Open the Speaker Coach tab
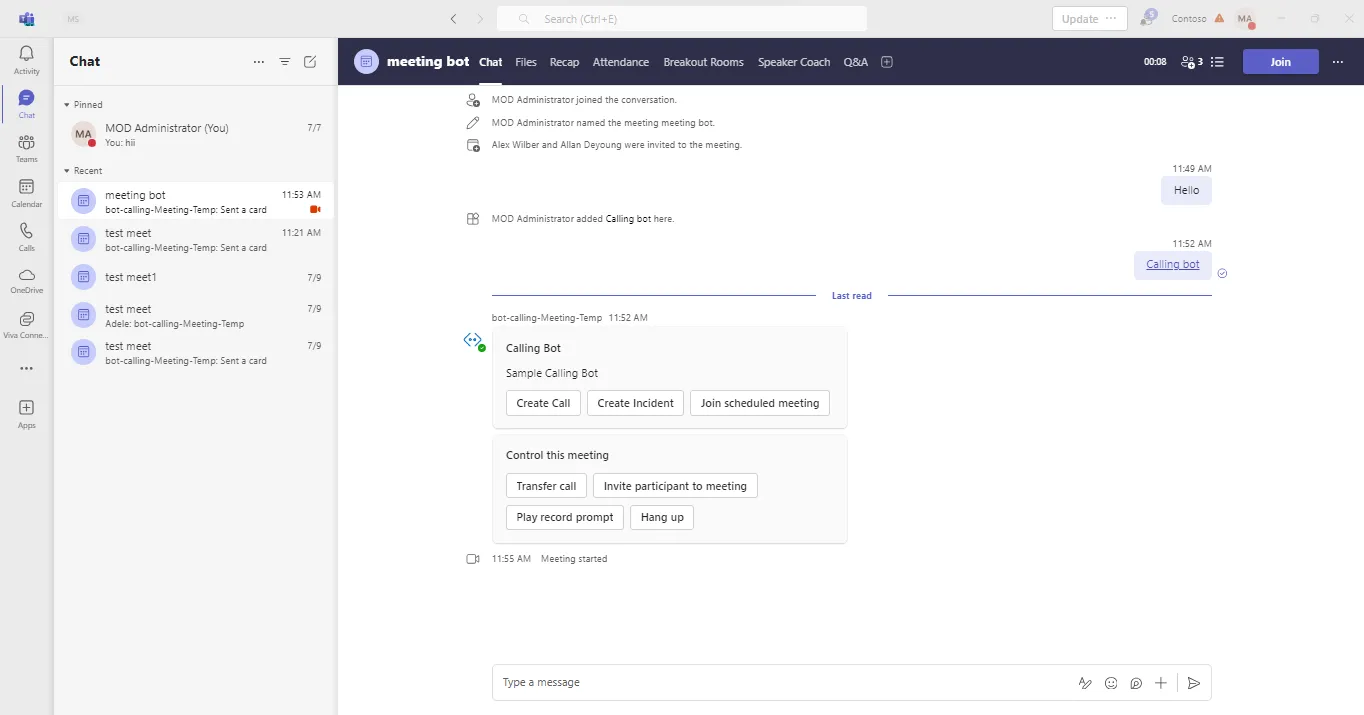This screenshot has width=1364, height=715. click(794, 62)
